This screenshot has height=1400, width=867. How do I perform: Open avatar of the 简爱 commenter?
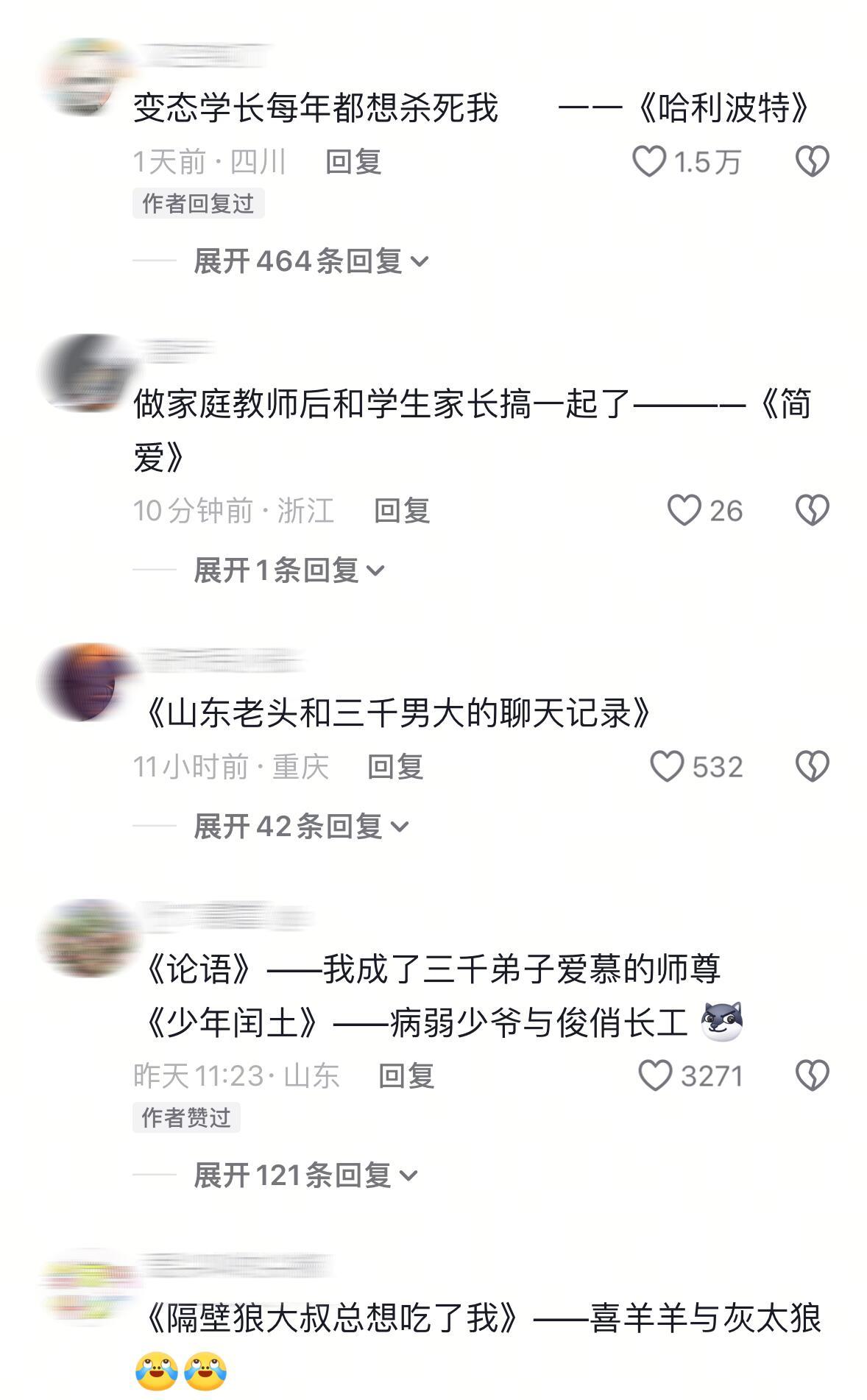click(85, 372)
